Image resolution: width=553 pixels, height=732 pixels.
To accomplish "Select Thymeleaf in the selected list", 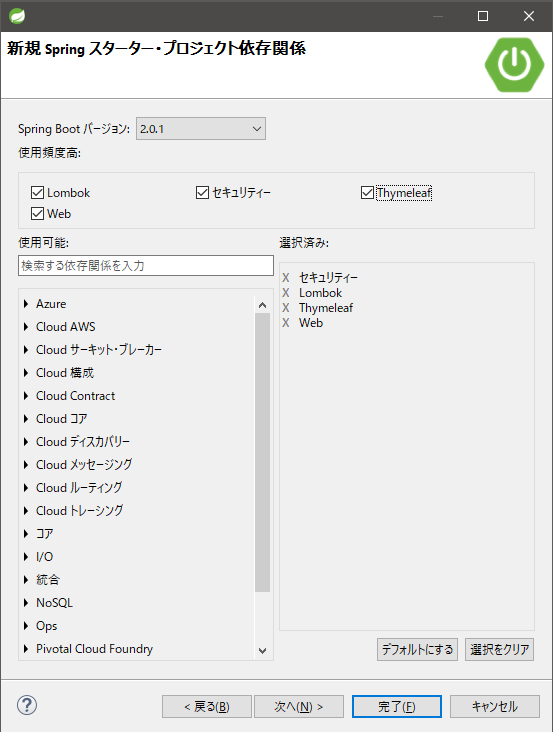I will (x=326, y=308).
